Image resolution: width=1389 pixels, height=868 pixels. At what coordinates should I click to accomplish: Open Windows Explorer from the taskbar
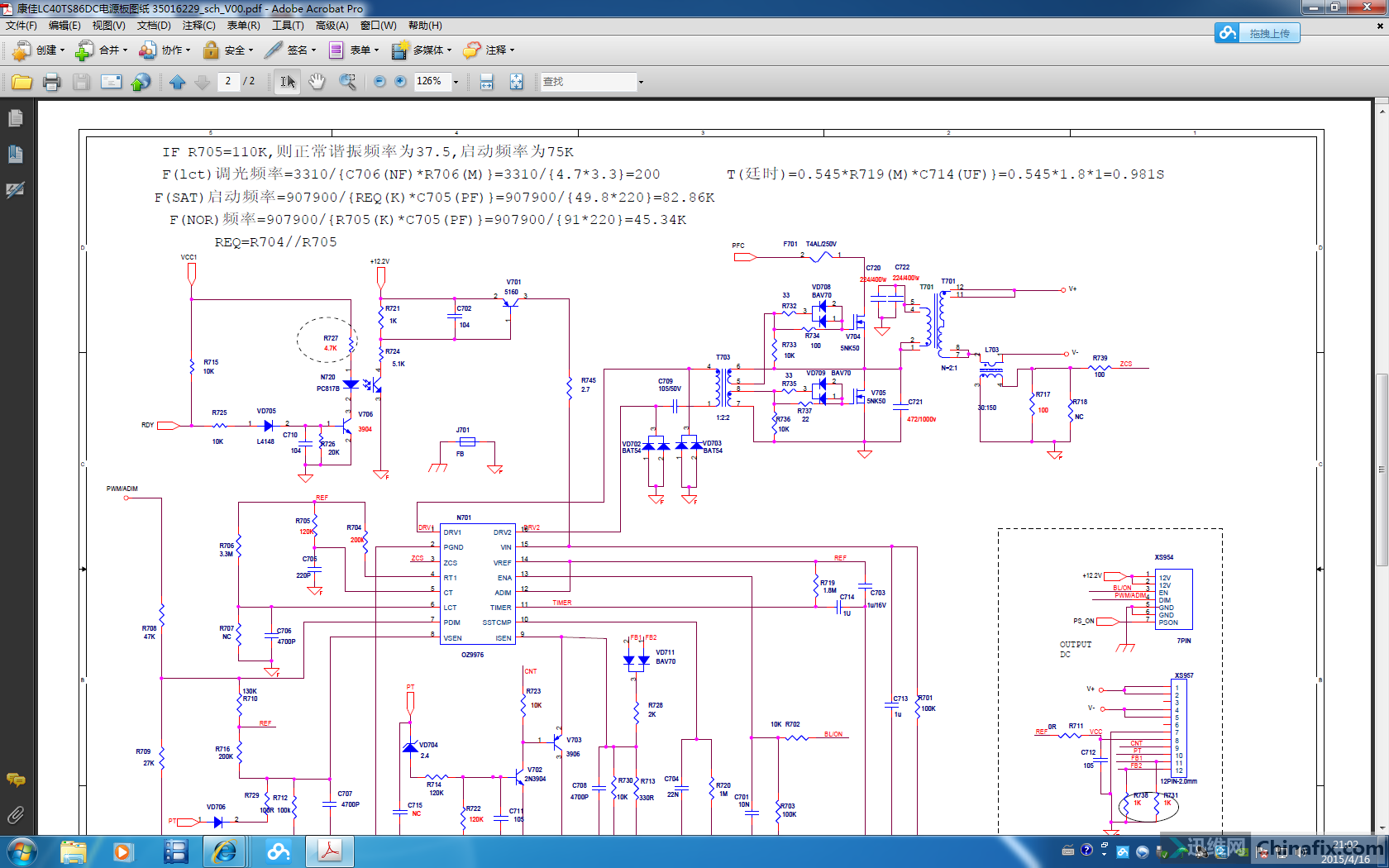tap(73, 851)
